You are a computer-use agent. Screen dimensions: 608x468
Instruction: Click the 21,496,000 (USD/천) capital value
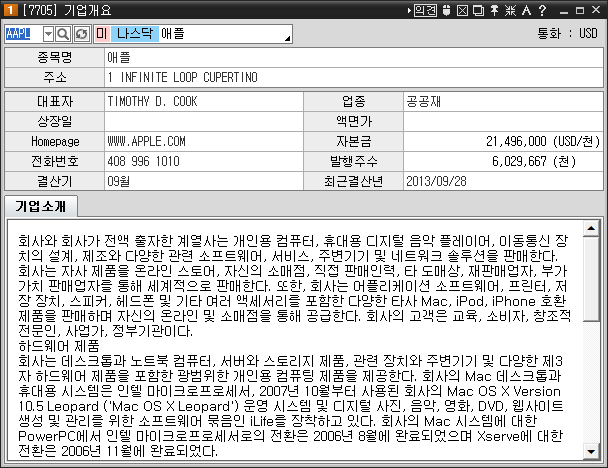tap(543, 142)
